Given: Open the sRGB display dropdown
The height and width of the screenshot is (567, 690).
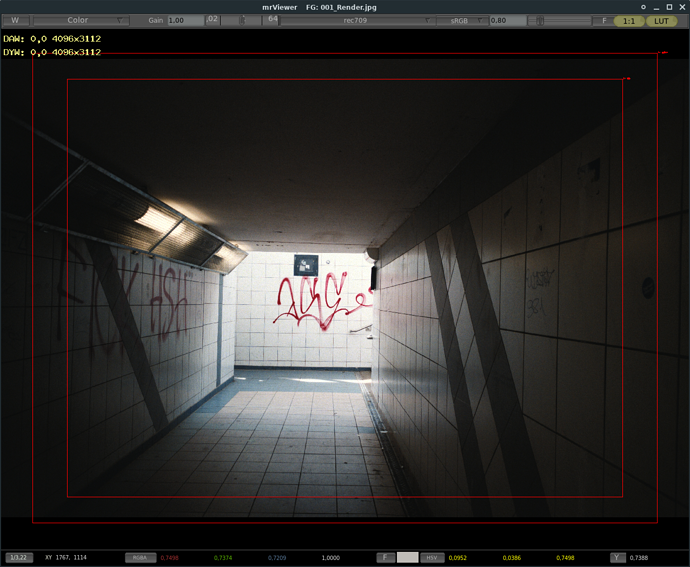Looking at the screenshot, I should 462,20.
